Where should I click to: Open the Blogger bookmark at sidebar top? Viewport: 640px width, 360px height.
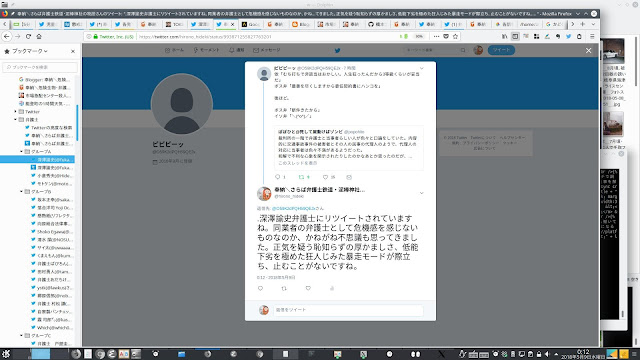tap(44, 80)
